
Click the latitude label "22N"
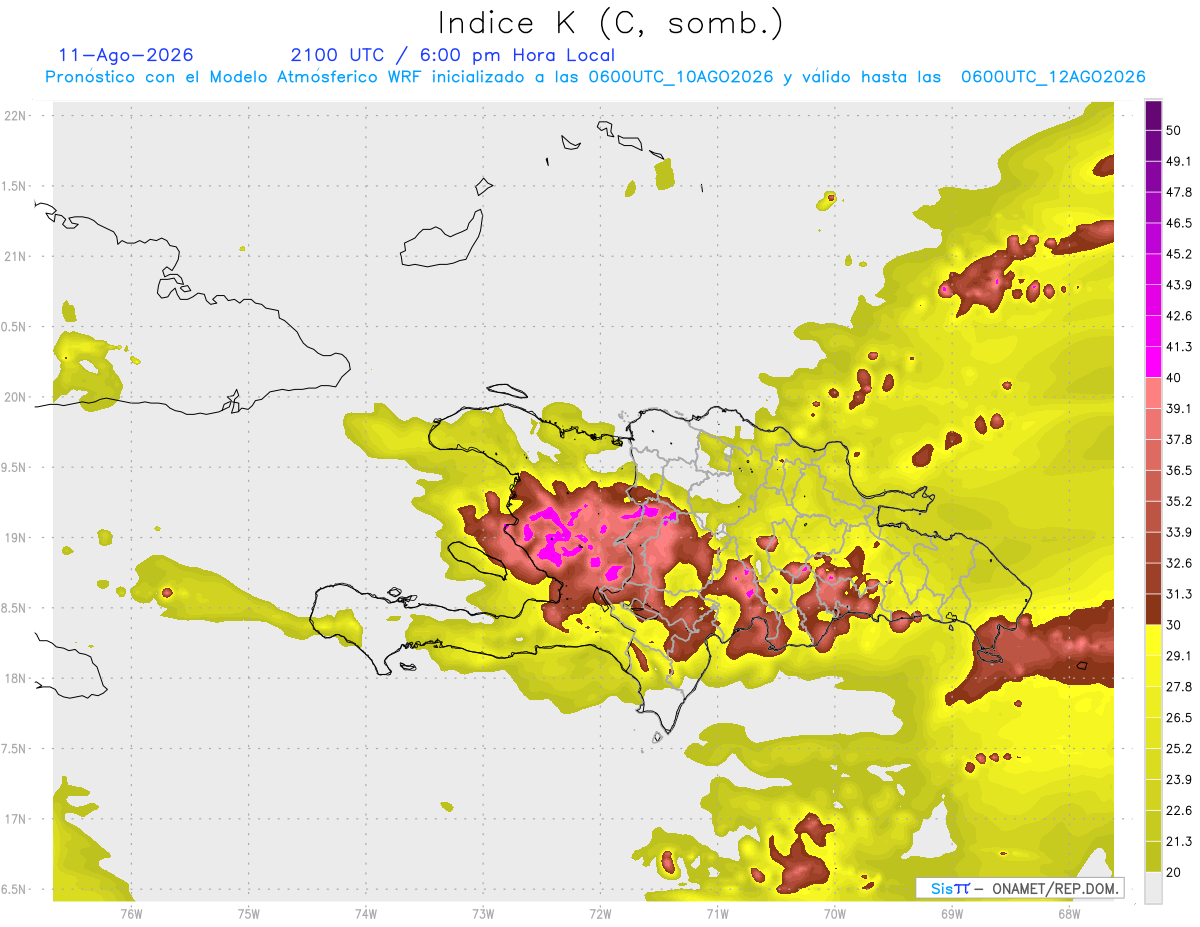click(x=14, y=116)
